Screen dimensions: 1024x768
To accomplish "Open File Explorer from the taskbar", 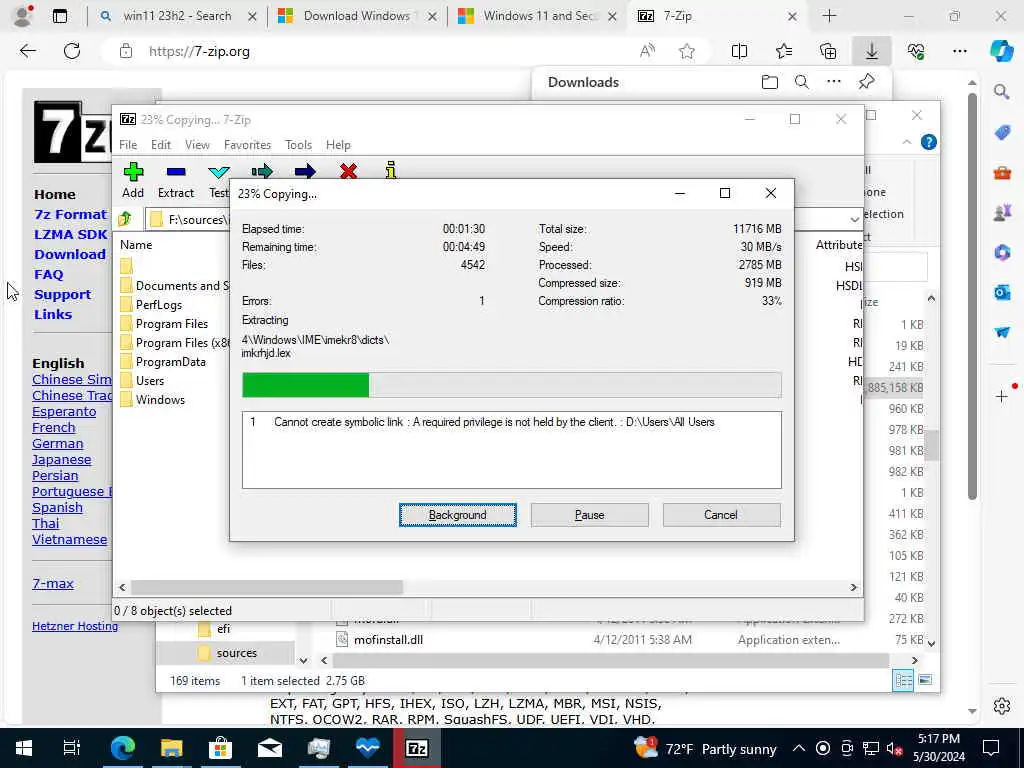I will [x=171, y=748].
